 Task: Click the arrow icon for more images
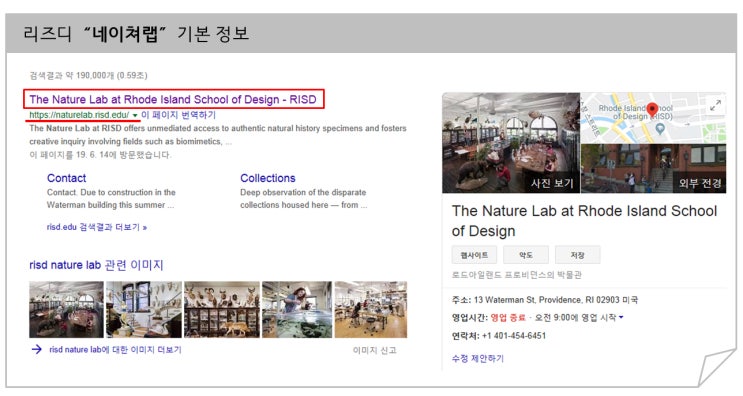36,350
